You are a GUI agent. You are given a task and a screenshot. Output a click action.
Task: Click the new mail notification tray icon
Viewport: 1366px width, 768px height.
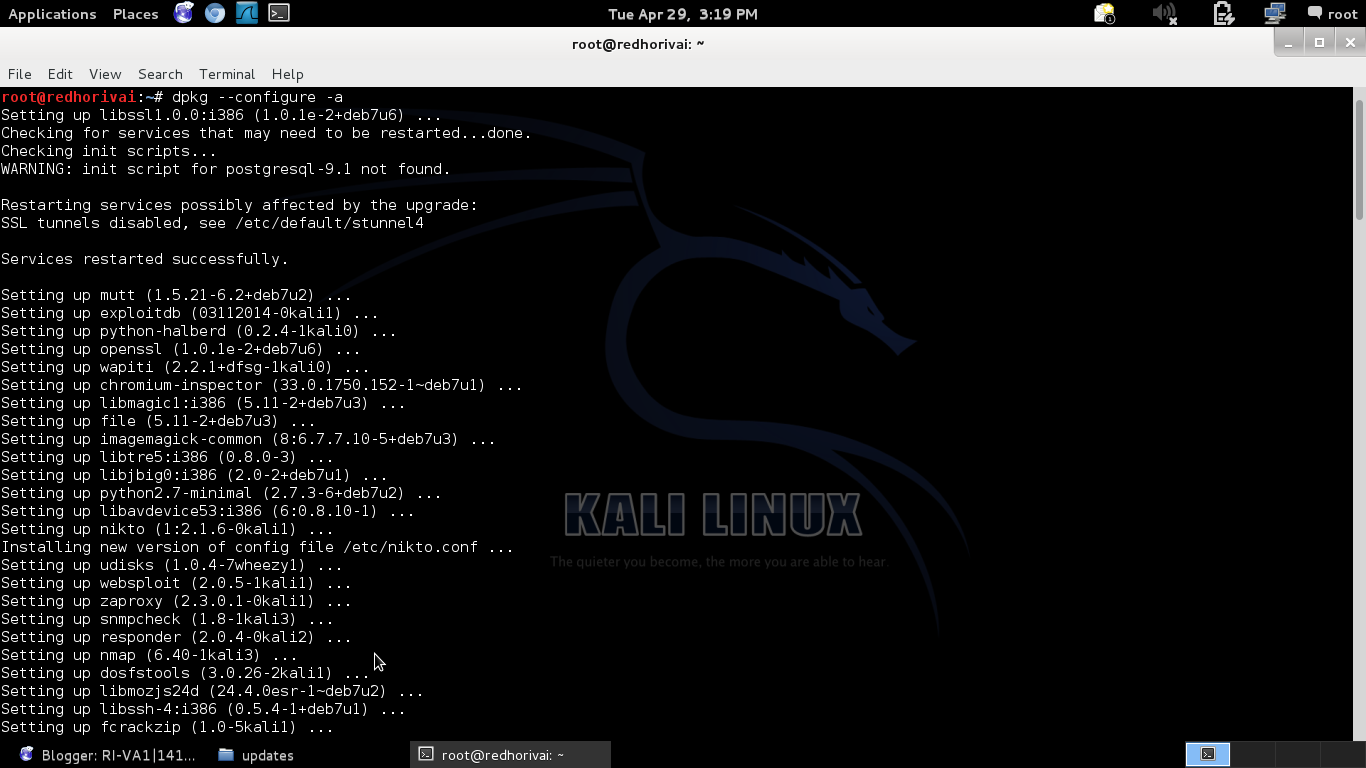1103,13
